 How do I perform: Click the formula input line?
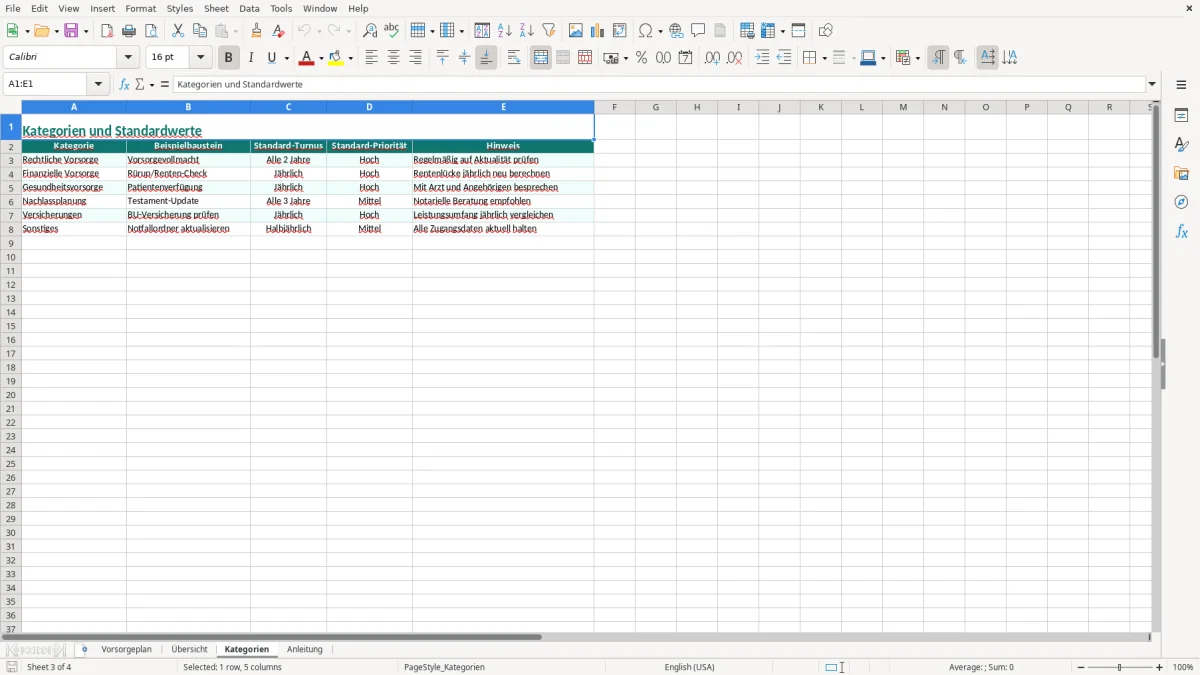pyautogui.click(x=659, y=85)
